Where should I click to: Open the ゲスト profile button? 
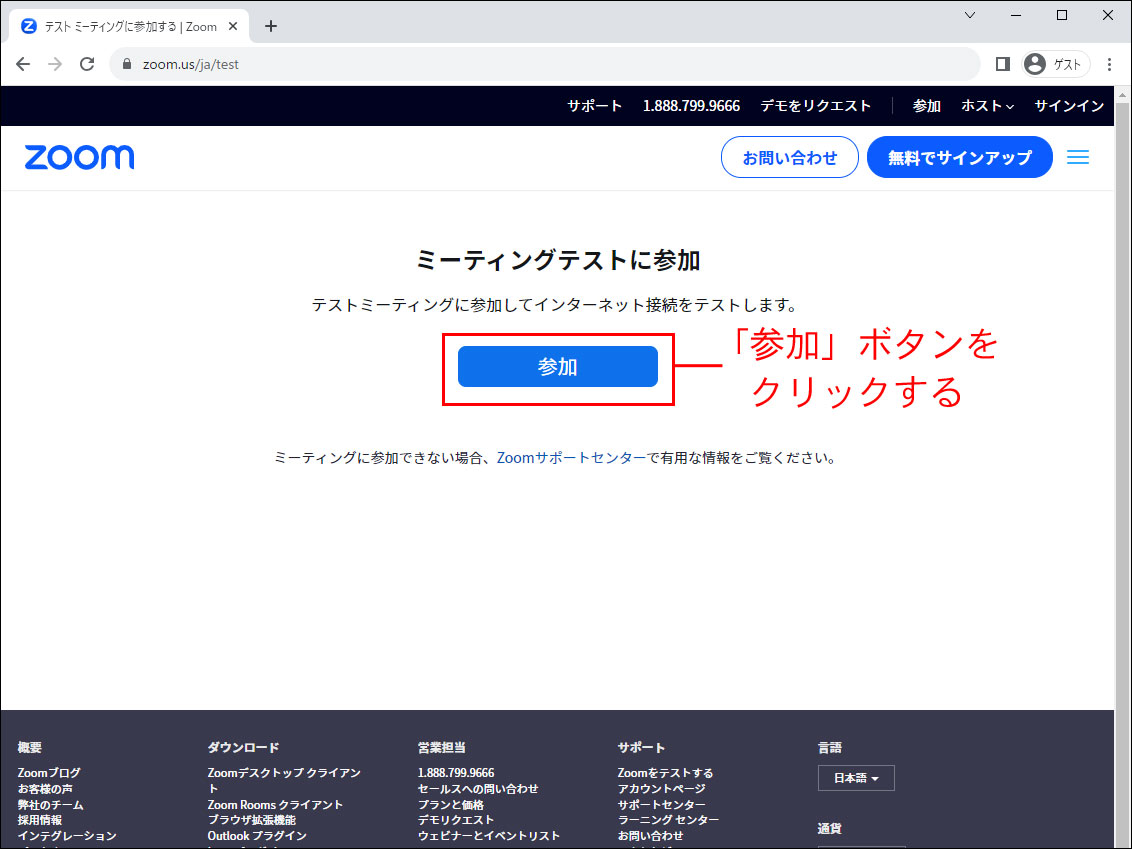point(1055,64)
